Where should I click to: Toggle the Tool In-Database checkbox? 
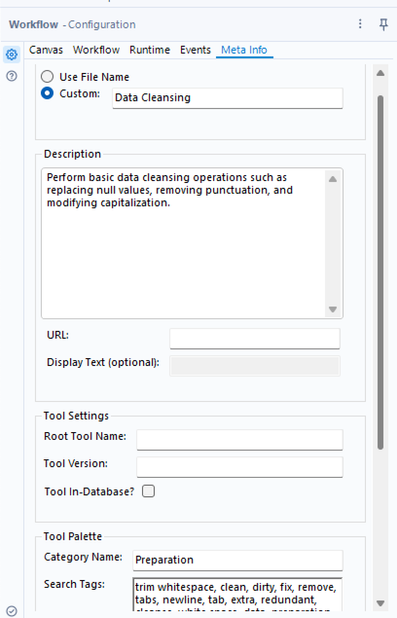(x=148, y=491)
